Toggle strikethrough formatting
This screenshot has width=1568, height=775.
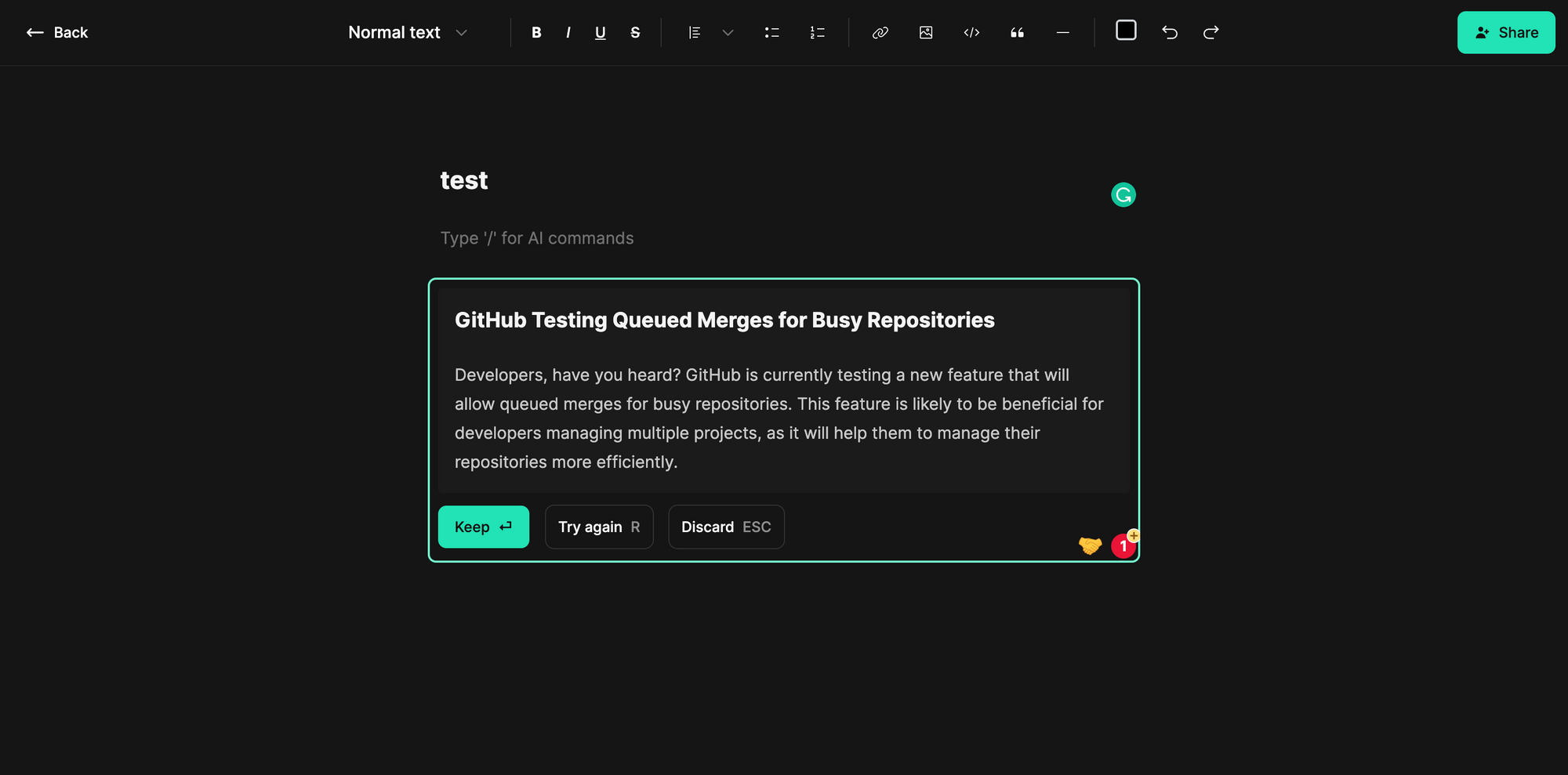(x=635, y=32)
